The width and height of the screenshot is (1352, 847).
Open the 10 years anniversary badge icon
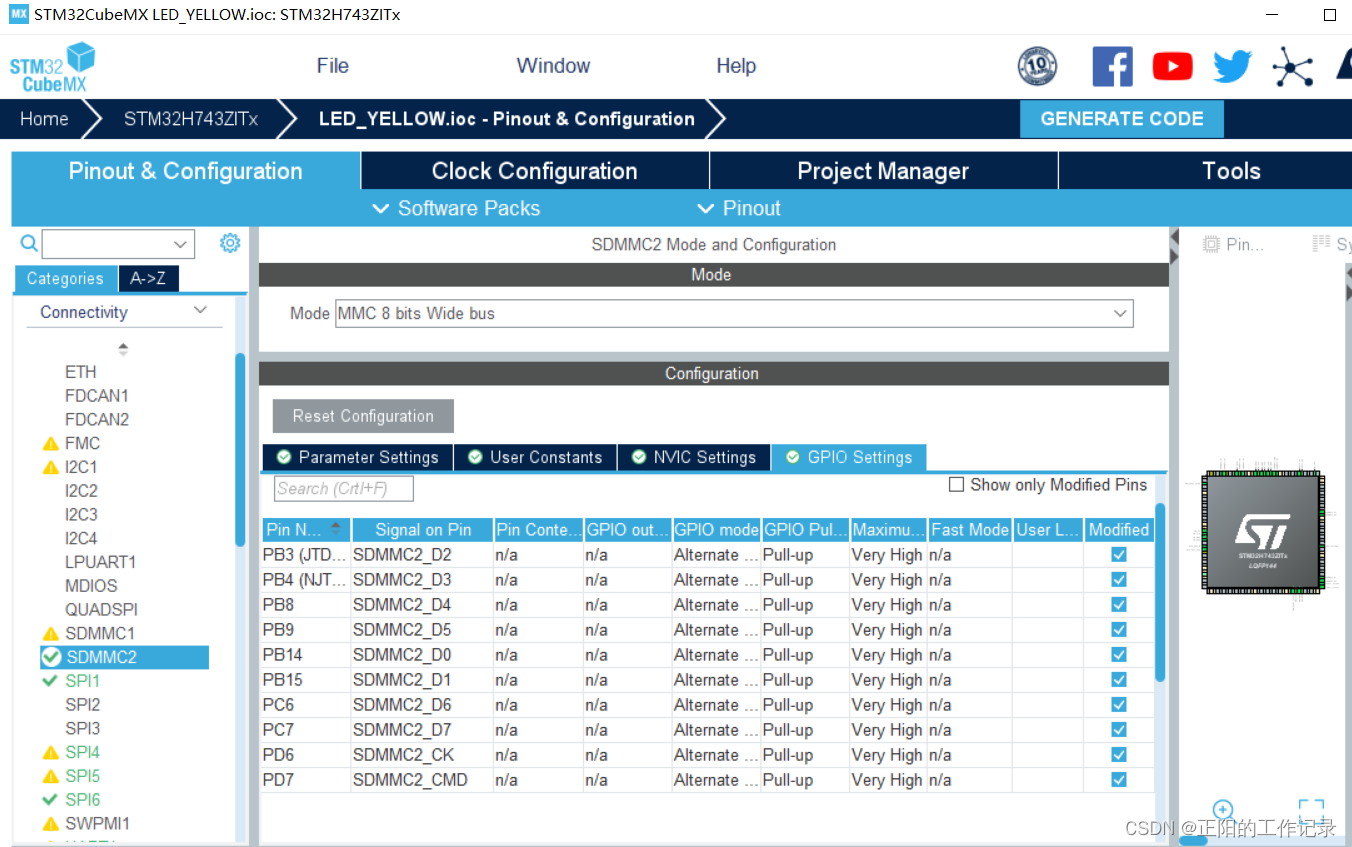tap(1037, 67)
